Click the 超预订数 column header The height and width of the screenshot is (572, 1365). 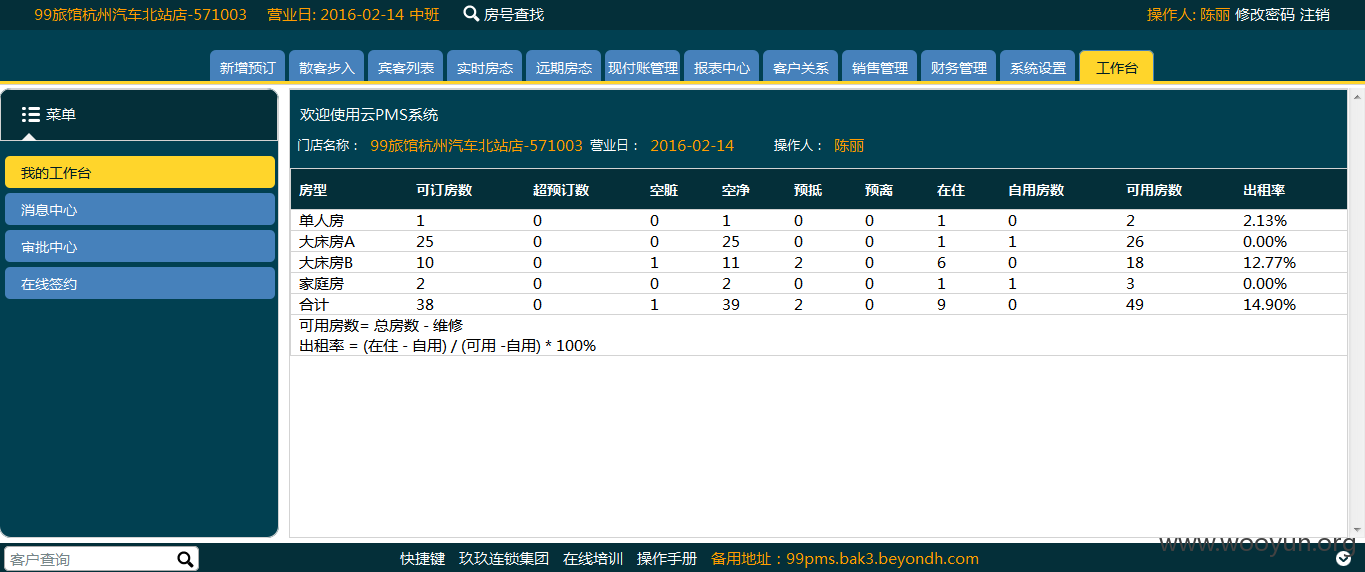(561, 189)
